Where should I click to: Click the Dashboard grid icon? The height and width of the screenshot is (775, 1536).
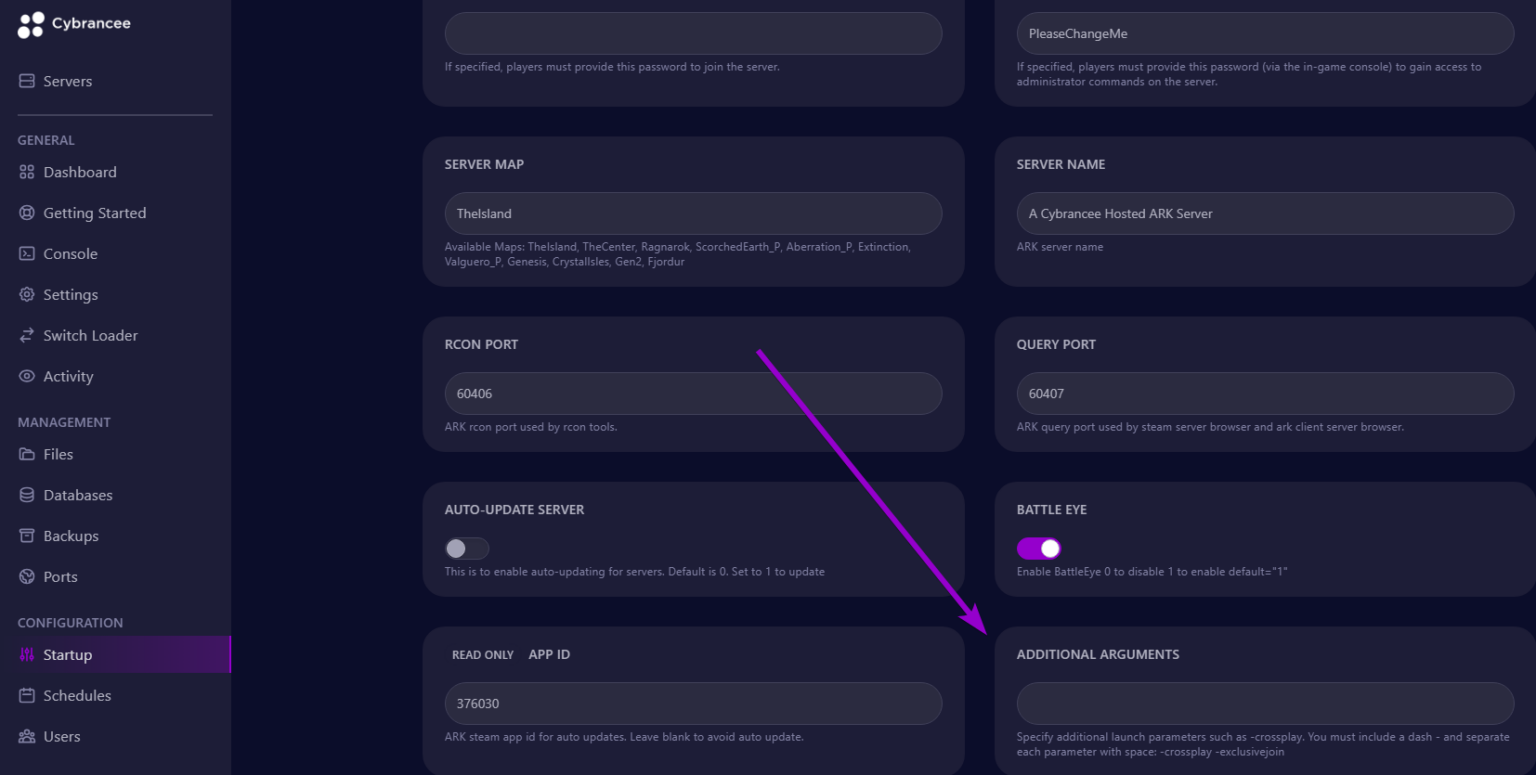pyautogui.click(x=27, y=172)
